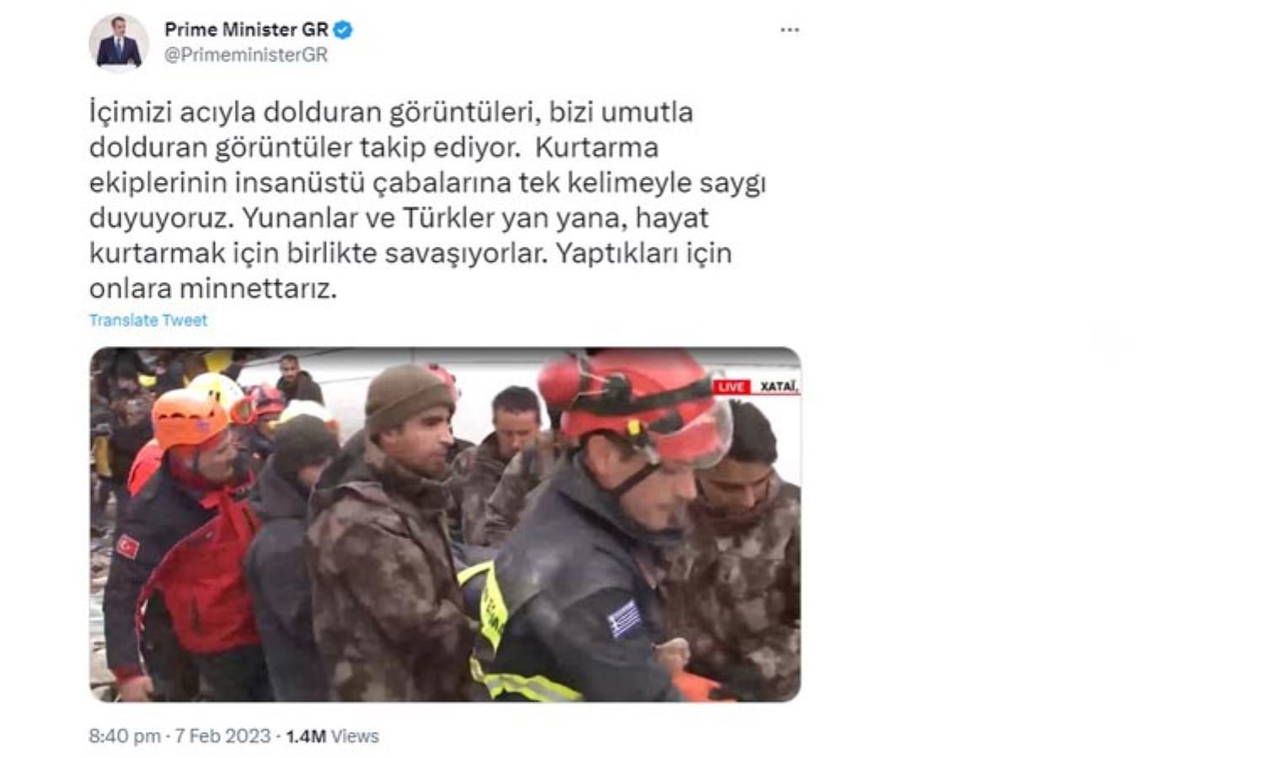Click the Greek flag patch on the sleeve
1280x758 pixels.
624,619
